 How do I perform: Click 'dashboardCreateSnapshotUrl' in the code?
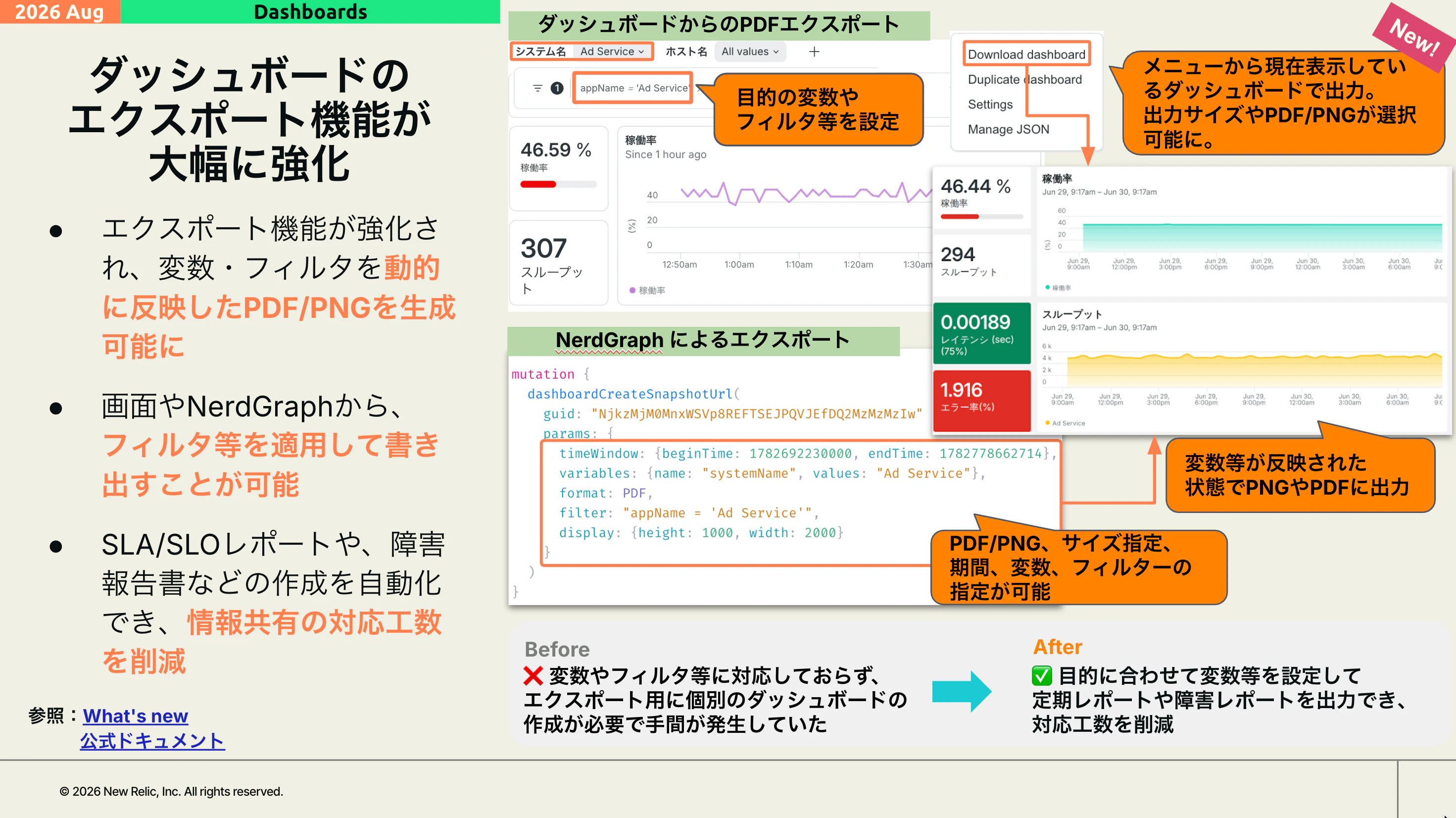630,394
